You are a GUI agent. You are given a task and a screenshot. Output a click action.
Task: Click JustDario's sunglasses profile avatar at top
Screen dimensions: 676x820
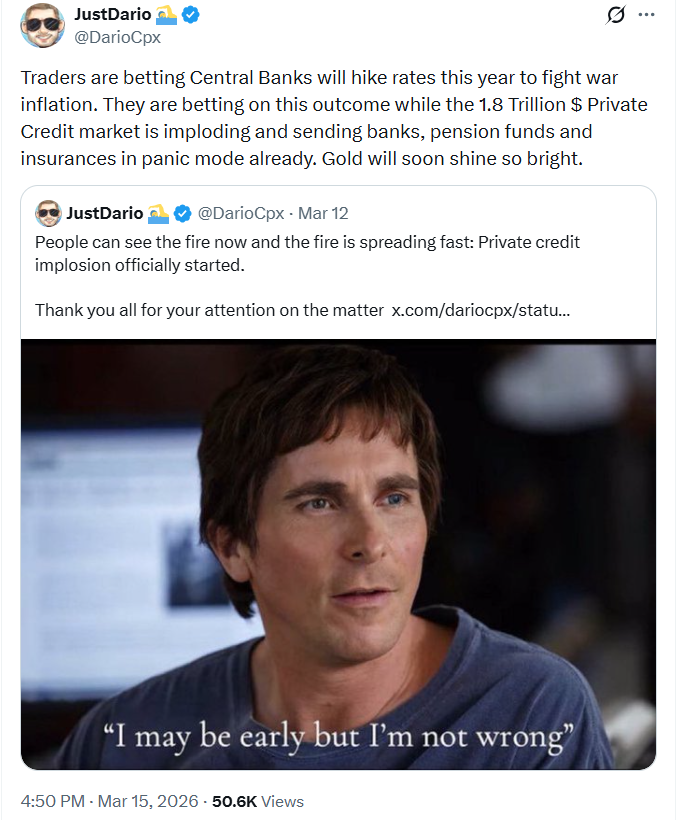(42, 26)
